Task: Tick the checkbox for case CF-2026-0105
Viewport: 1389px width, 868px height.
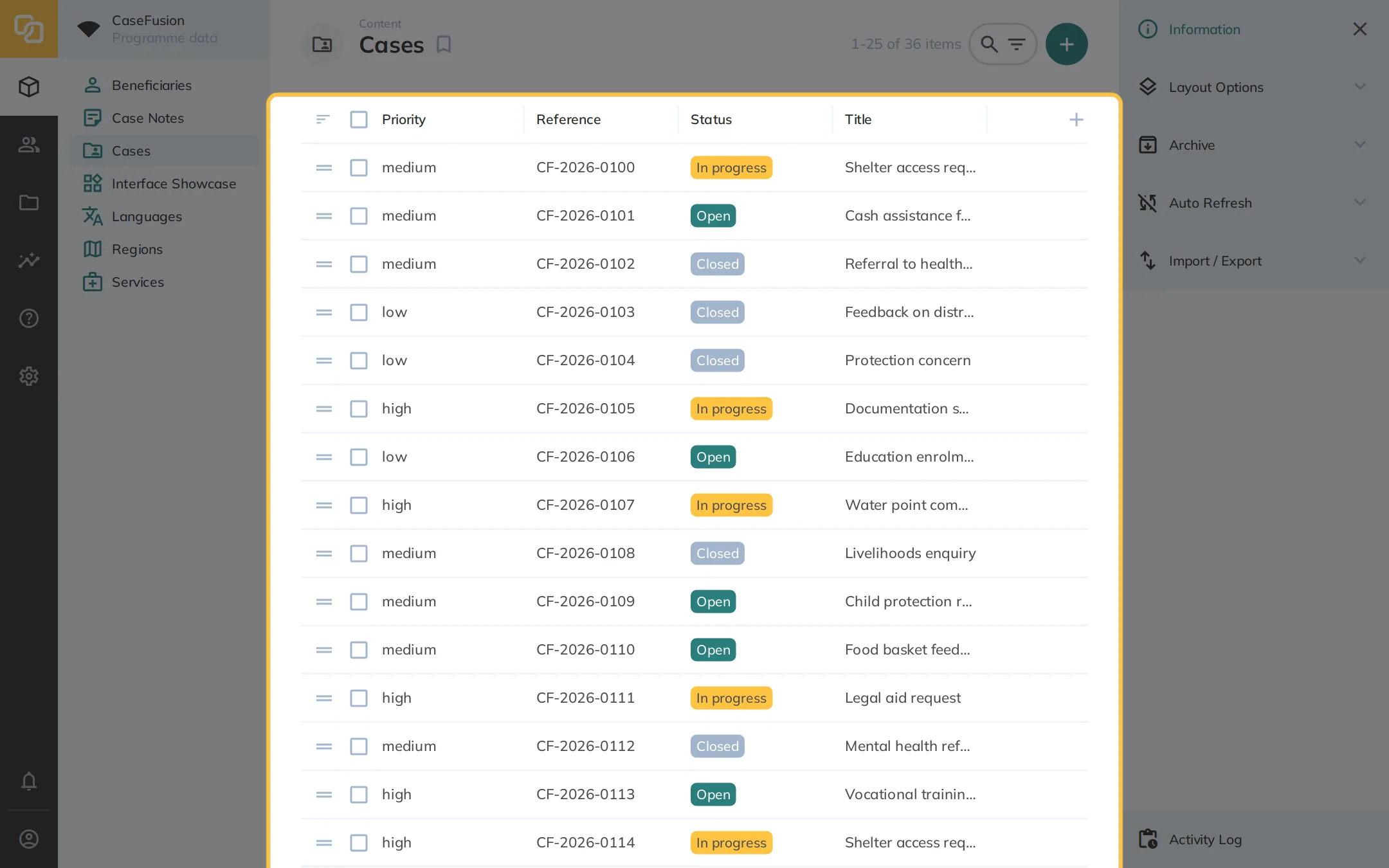Action: [x=359, y=409]
